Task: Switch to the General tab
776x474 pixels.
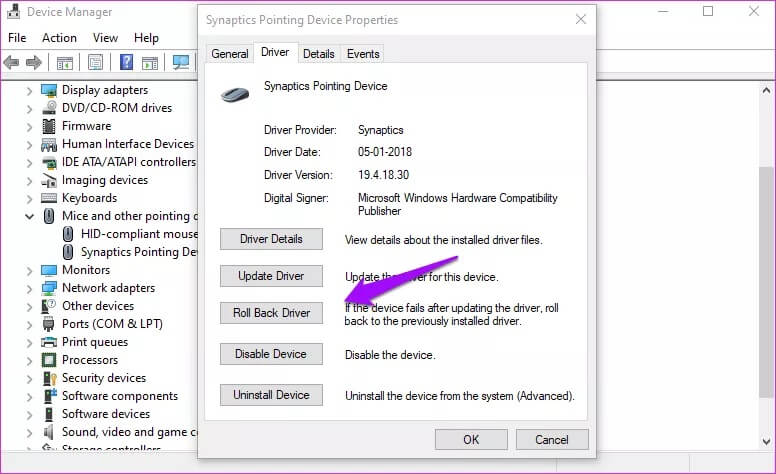Action: [230, 54]
